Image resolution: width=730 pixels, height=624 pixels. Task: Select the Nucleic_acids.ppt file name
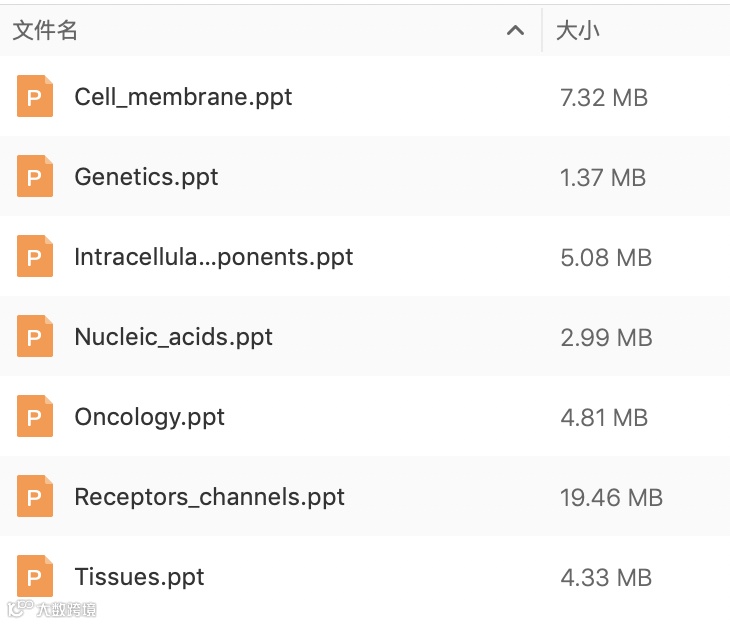173,337
